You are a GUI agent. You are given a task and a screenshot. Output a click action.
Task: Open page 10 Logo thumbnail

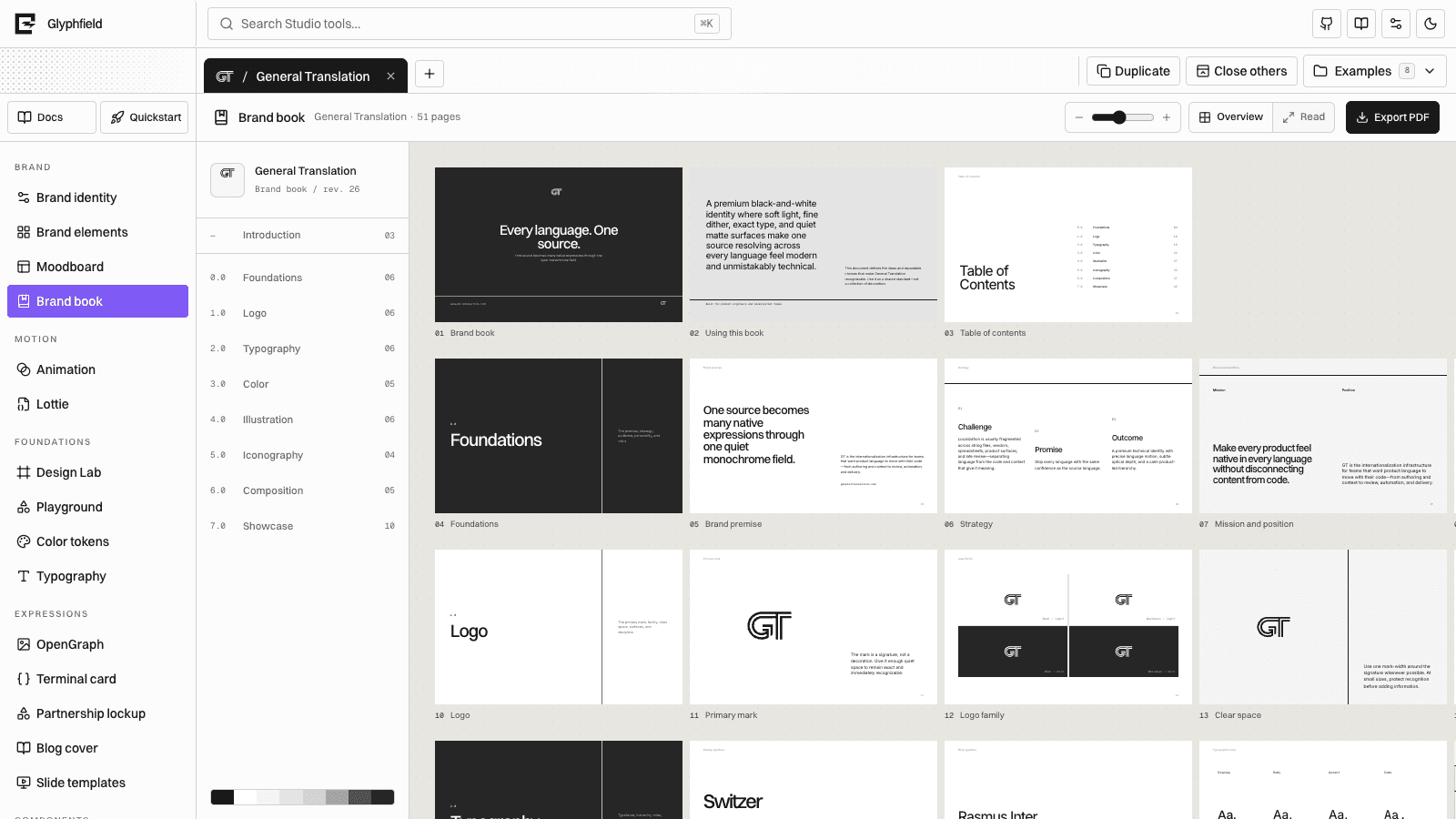coord(559,627)
